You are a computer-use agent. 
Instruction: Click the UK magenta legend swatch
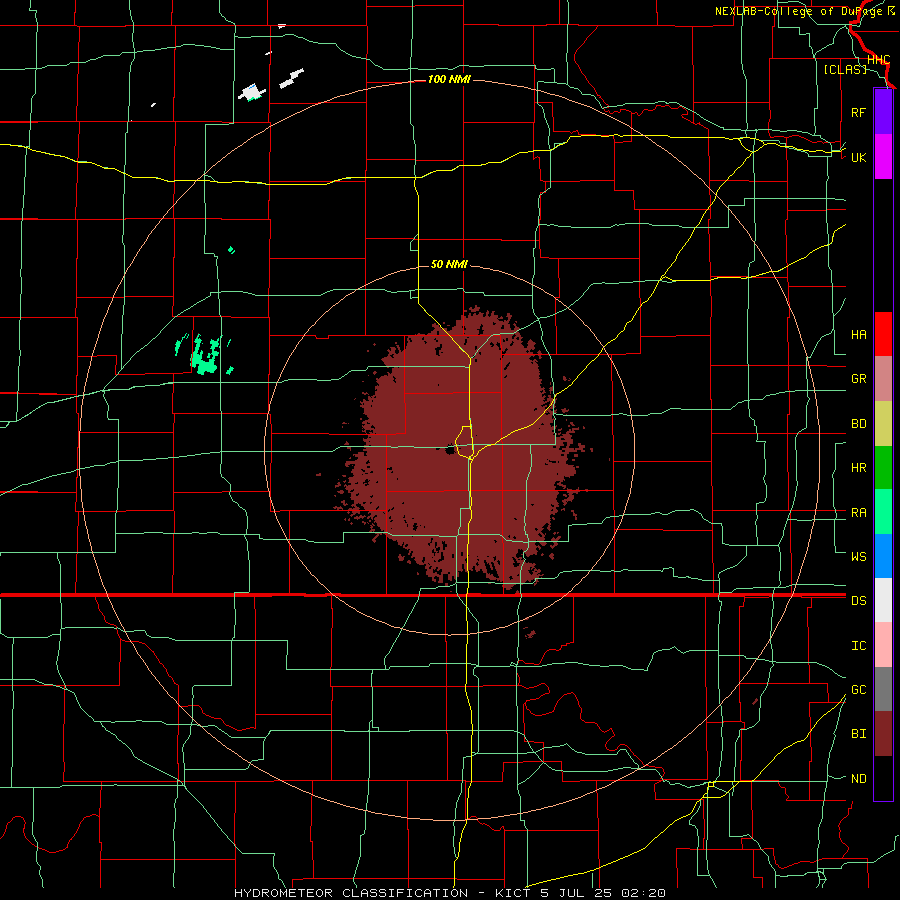click(x=883, y=157)
